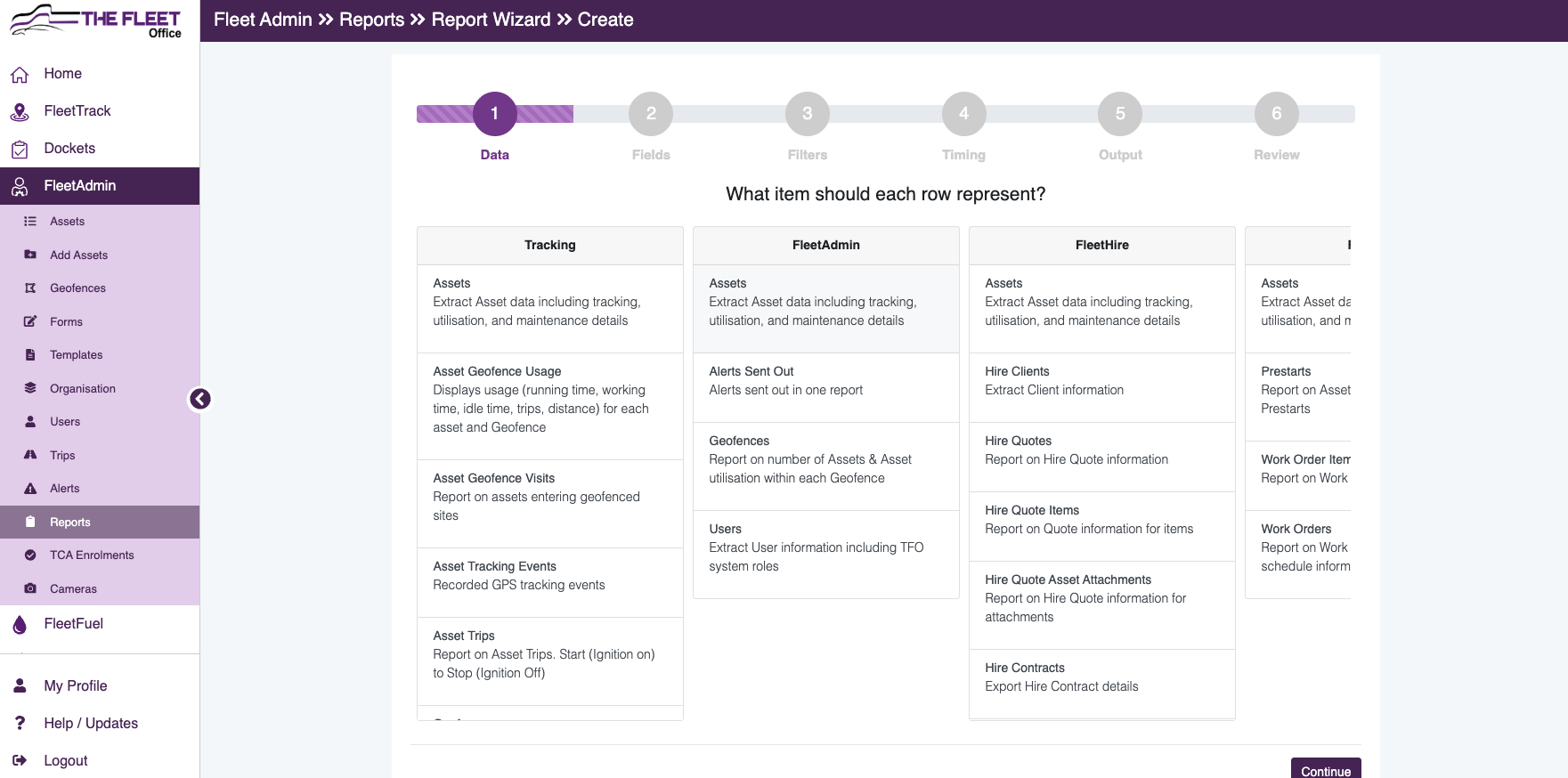The width and height of the screenshot is (1568, 778).
Task: Select Hire Contracts data option
Action: [x=1102, y=684]
